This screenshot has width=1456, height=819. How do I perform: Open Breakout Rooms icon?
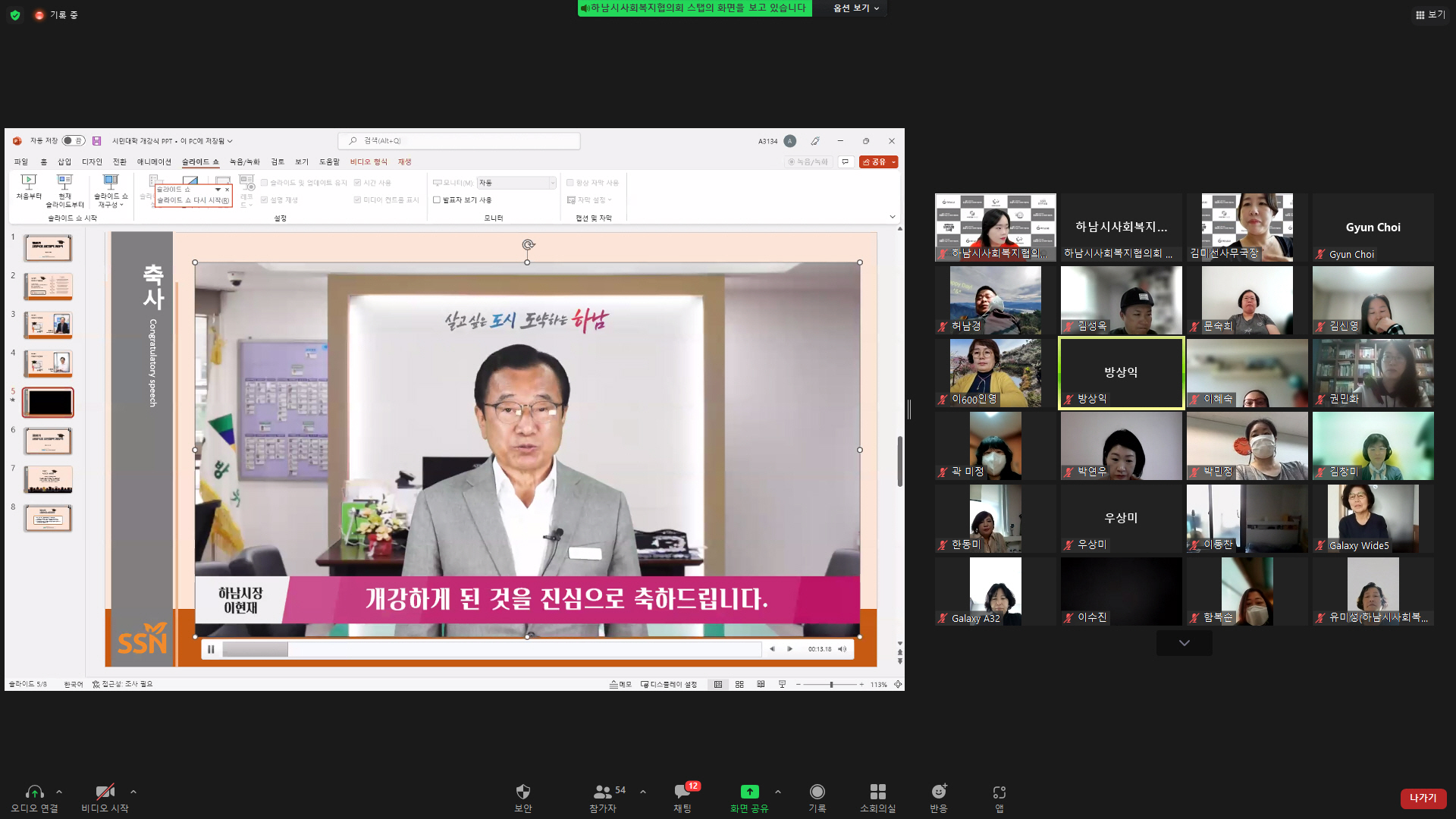pyautogui.click(x=877, y=792)
